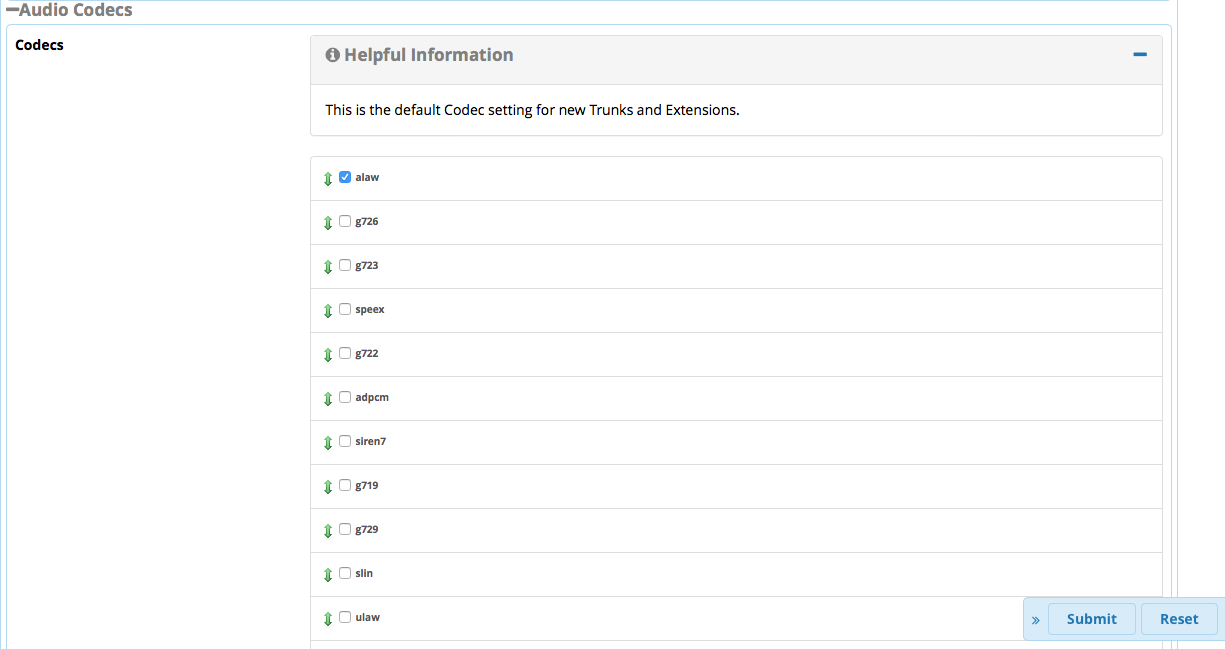This screenshot has height=649, width=1225.
Task: Click the Reset button
Action: pyautogui.click(x=1179, y=619)
